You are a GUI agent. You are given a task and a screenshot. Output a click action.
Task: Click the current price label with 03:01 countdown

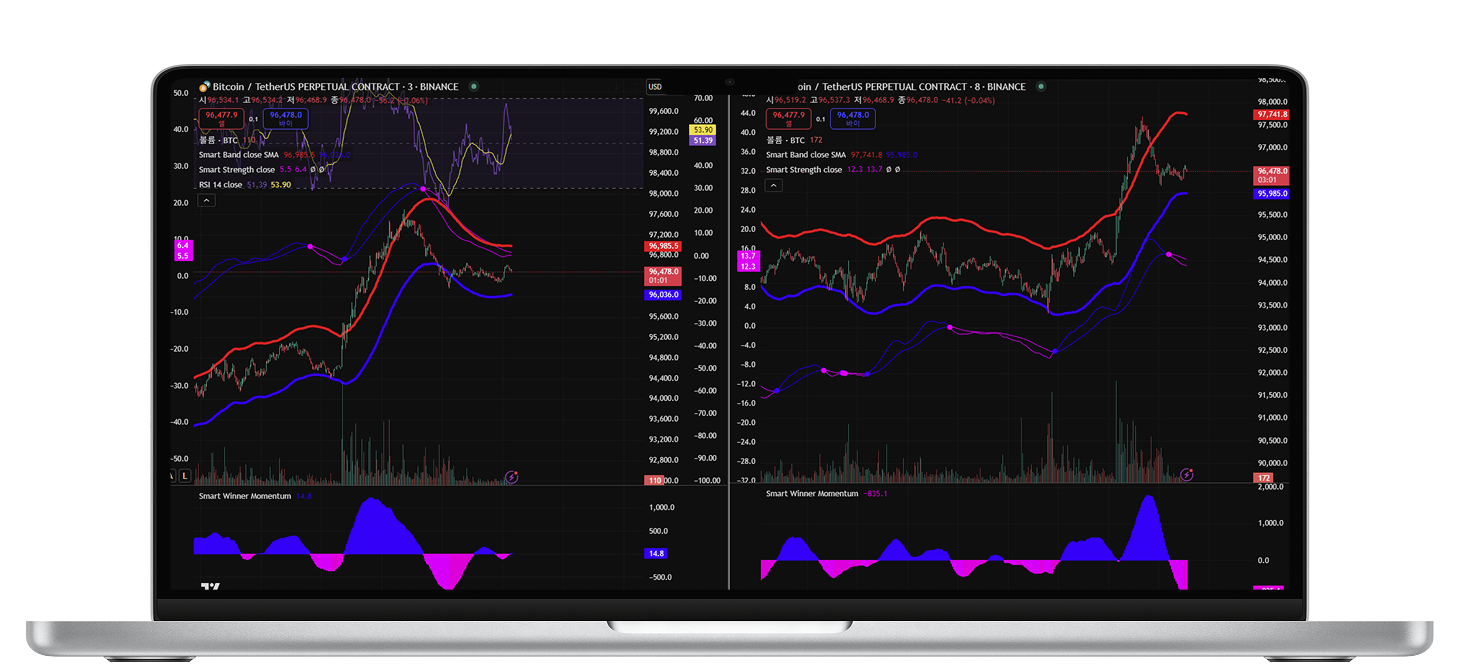[1271, 176]
